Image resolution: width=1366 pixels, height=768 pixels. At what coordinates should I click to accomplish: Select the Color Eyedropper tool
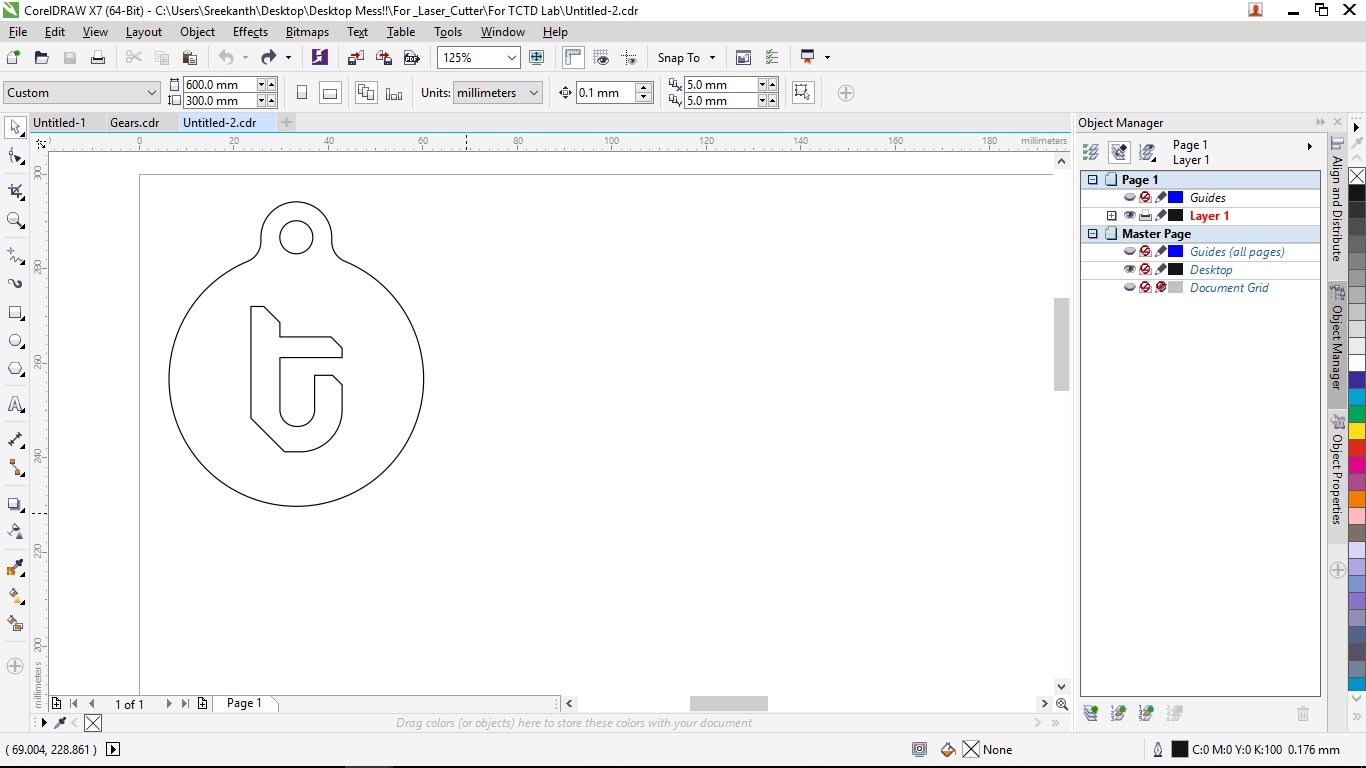coord(15,568)
